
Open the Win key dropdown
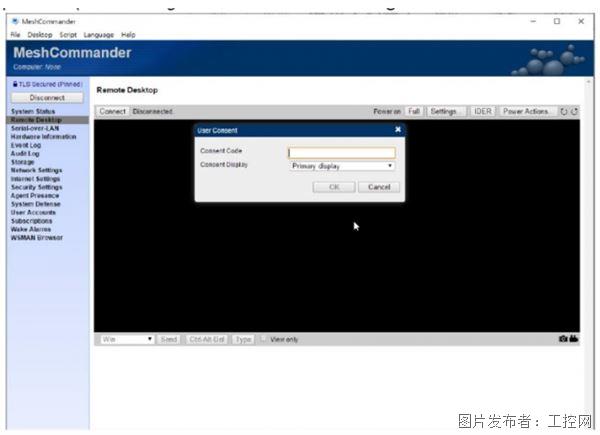[127, 339]
